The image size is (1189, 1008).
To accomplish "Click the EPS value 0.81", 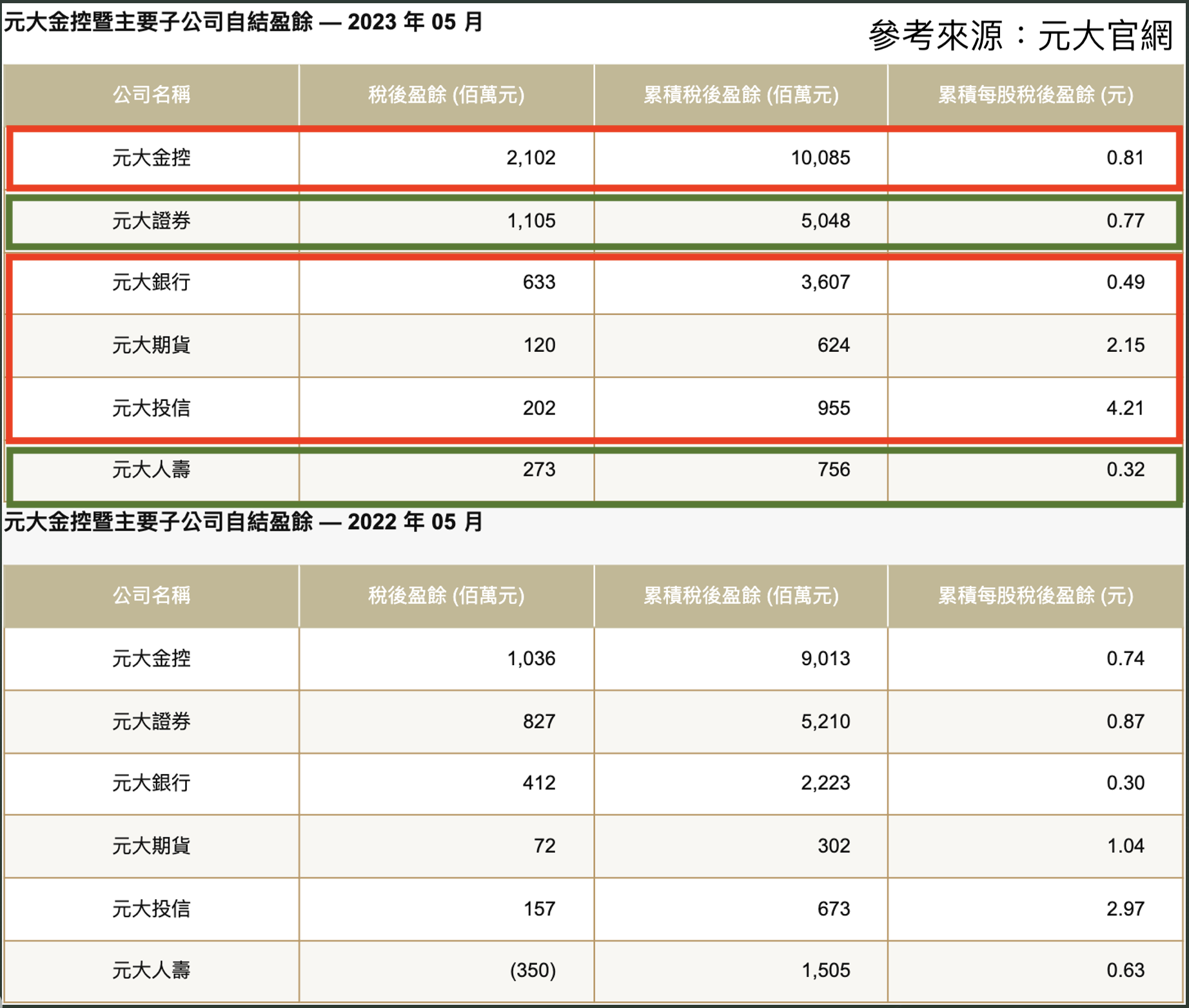I will coord(1126,158).
